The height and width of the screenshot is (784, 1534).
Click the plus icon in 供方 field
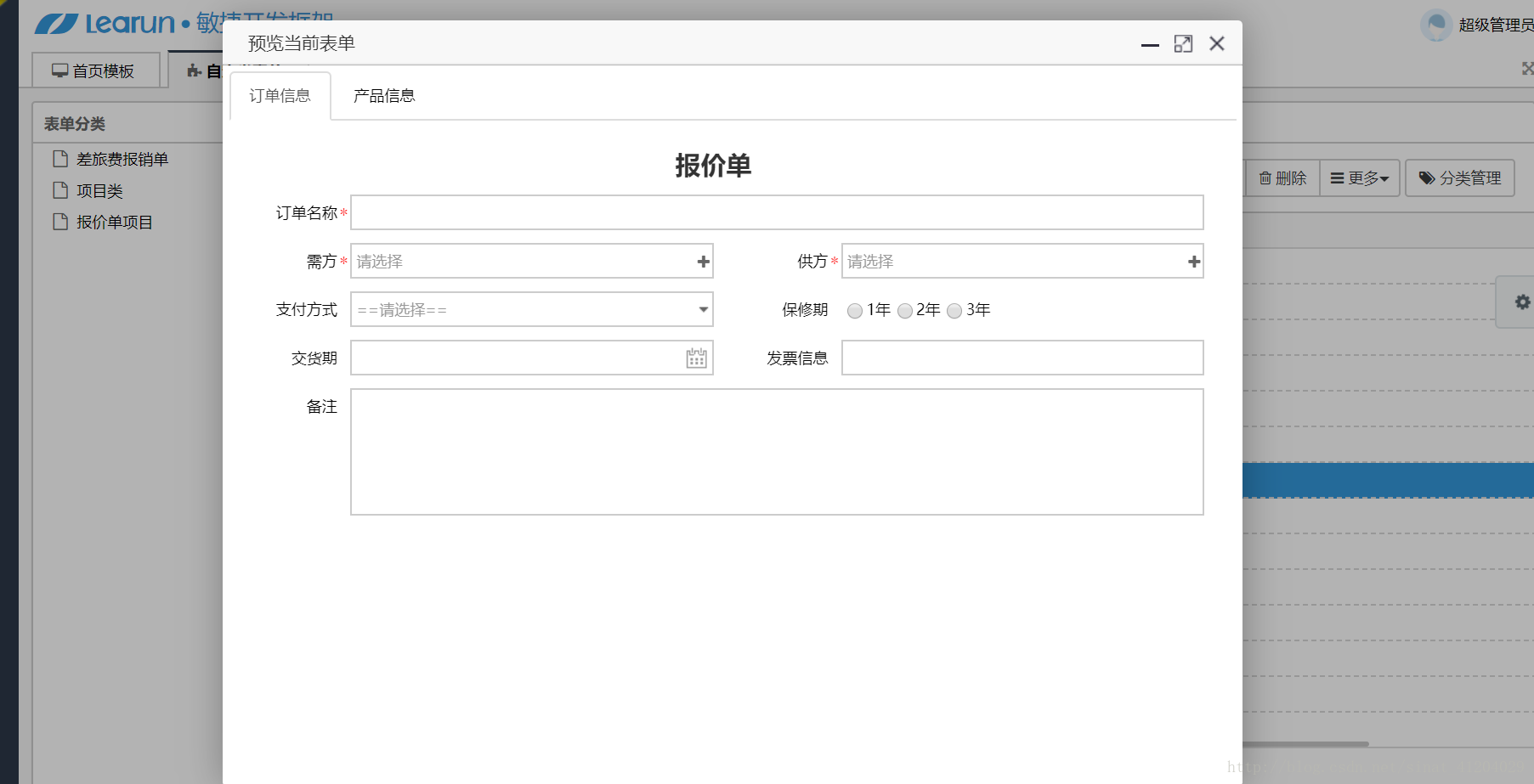(1194, 262)
